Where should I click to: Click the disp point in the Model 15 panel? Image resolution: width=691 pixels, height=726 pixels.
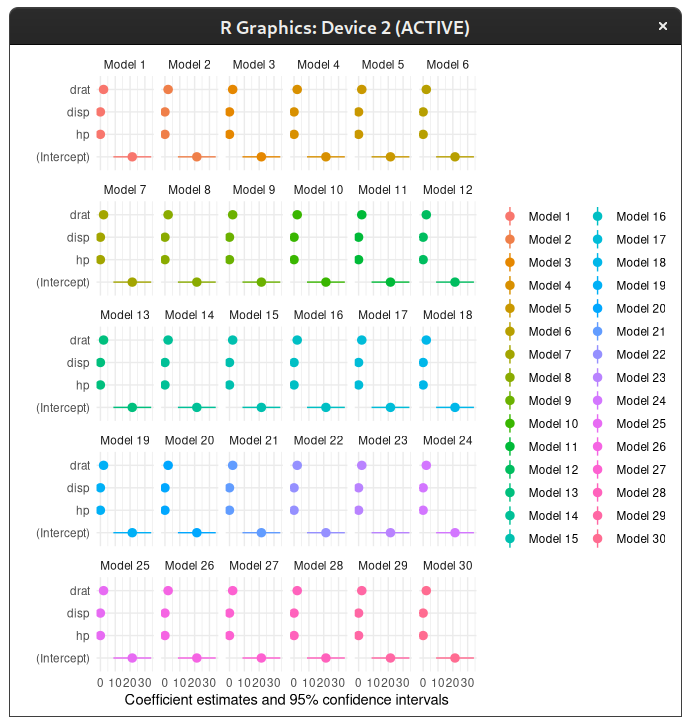230,363
